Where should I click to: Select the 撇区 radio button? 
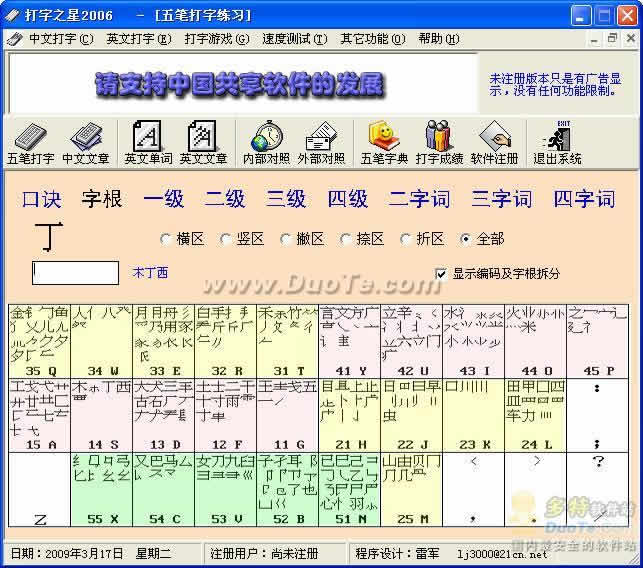pyautogui.click(x=286, y=239)
